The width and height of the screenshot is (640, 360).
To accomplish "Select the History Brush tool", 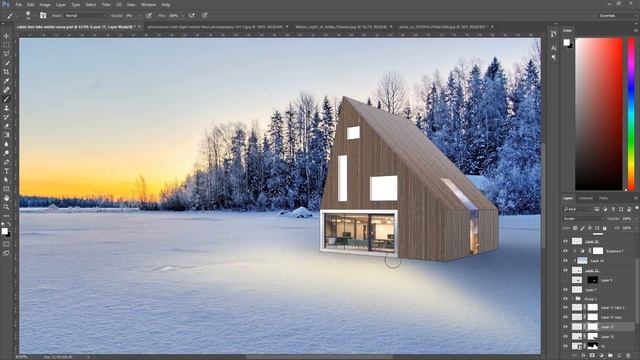I will [6, 117].
